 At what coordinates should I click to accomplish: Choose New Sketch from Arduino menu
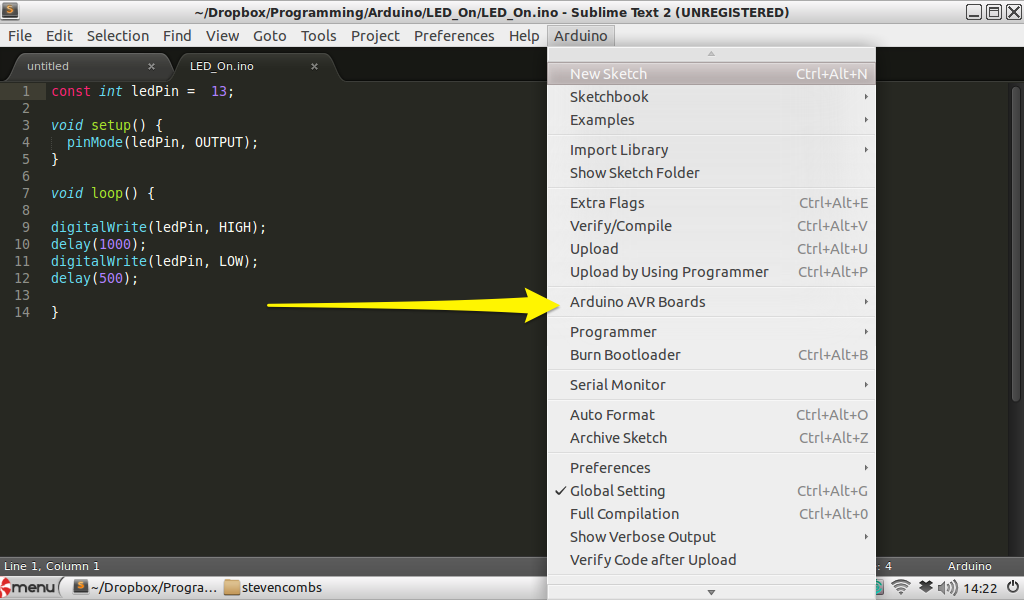[711, 74]
